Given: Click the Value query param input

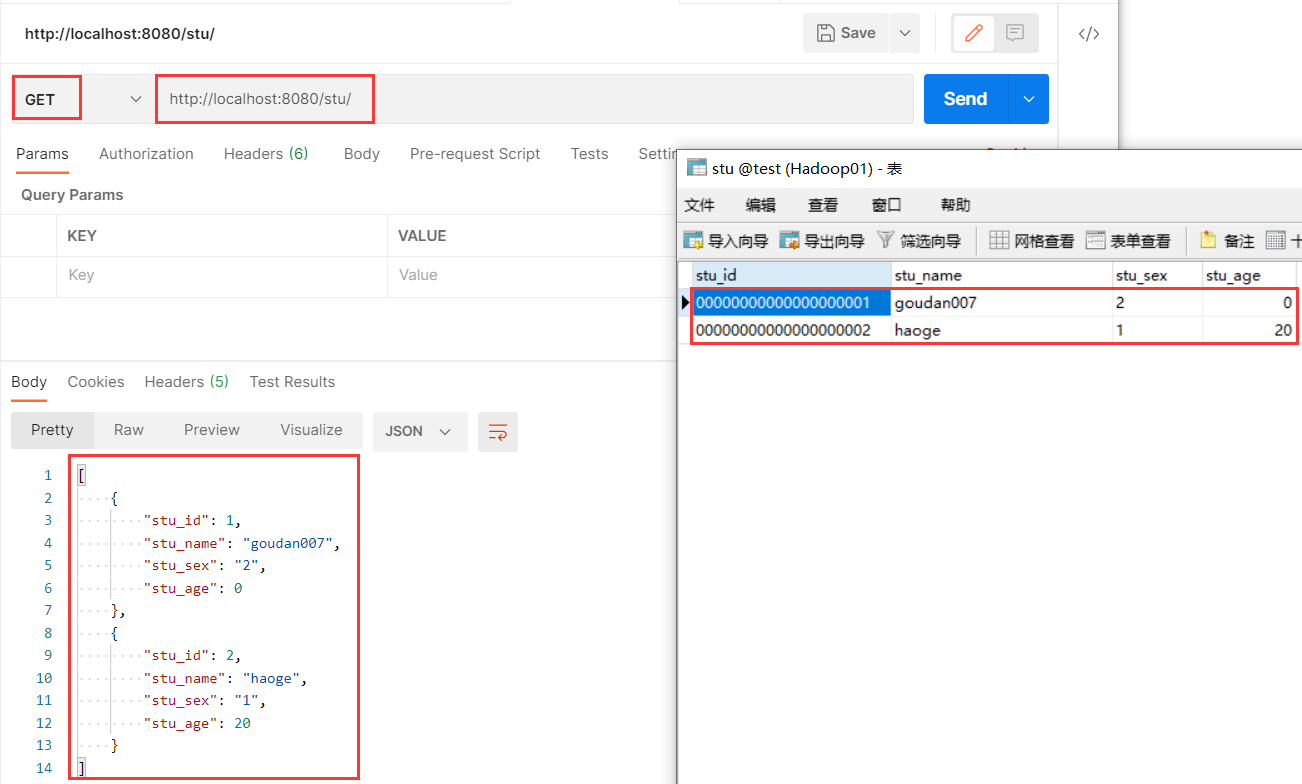Looking at the screenshot, I should (532, 275).
